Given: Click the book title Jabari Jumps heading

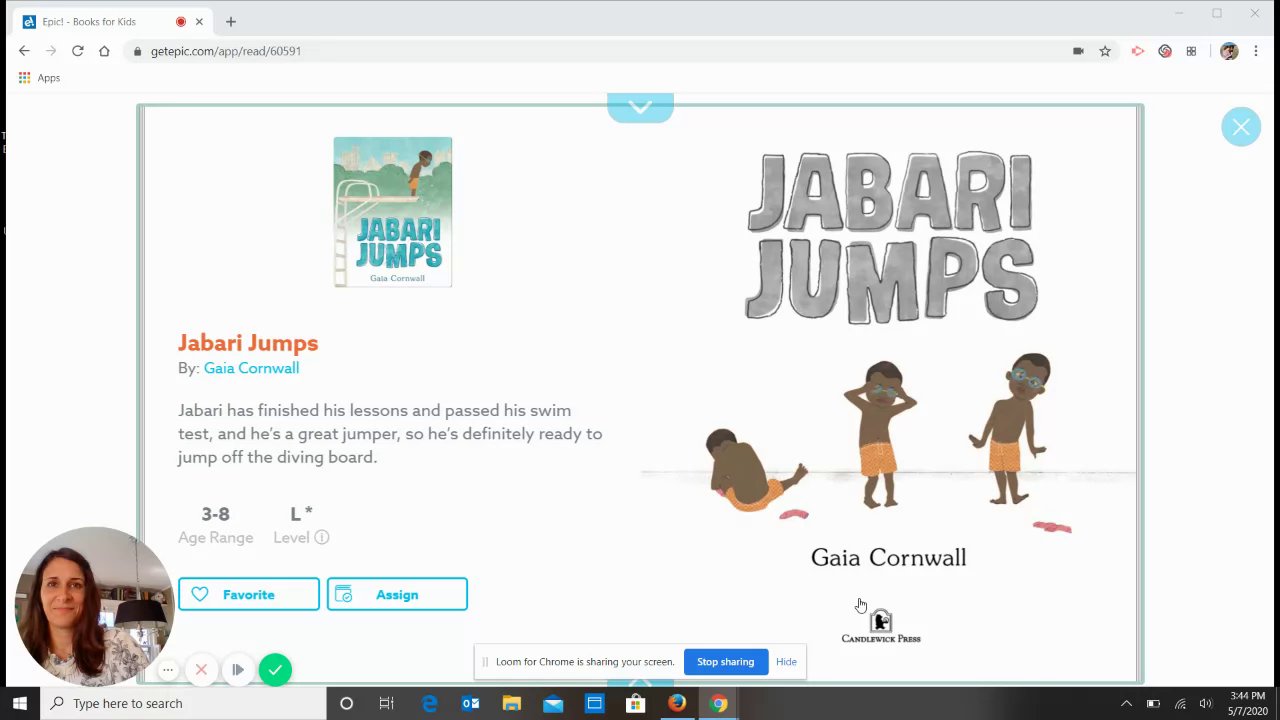Looking at the screenshot, I should (x=248, y=343).
